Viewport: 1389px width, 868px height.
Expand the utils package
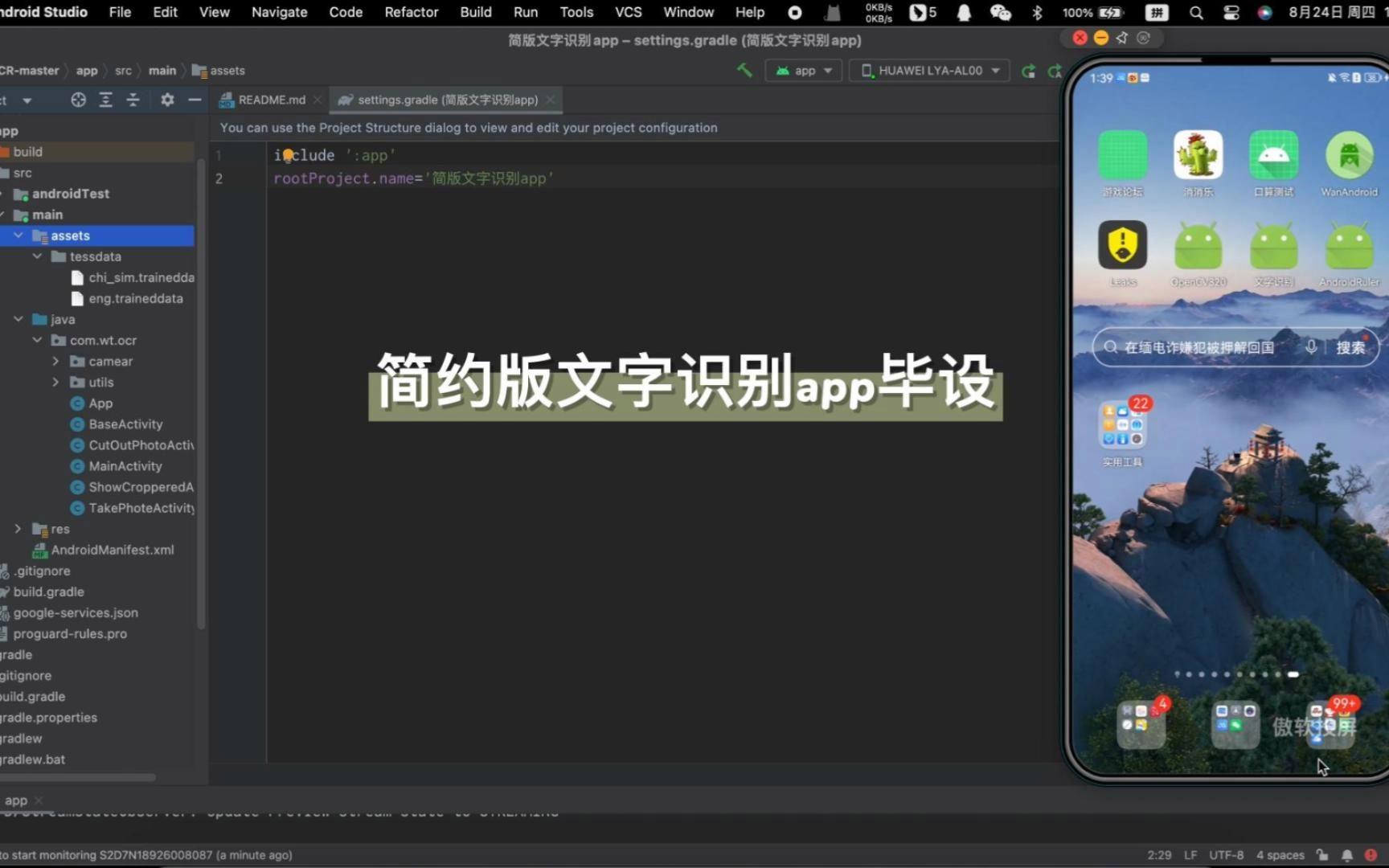click(x=55, y=383)
